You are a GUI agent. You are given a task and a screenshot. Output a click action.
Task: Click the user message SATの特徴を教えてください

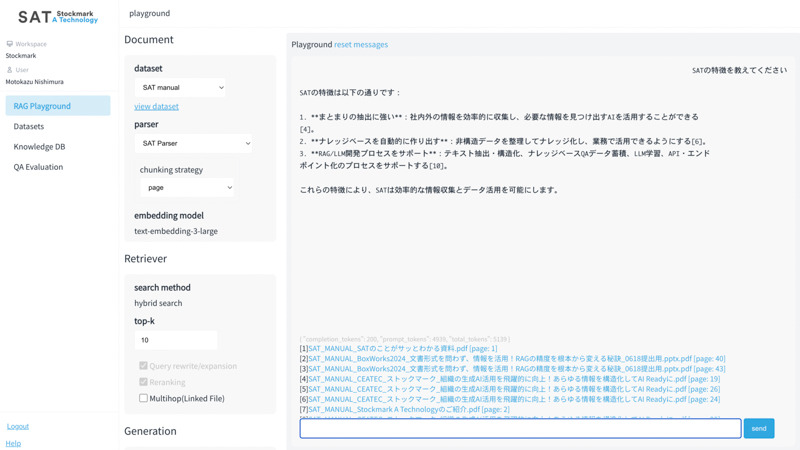tap(739, 70)
